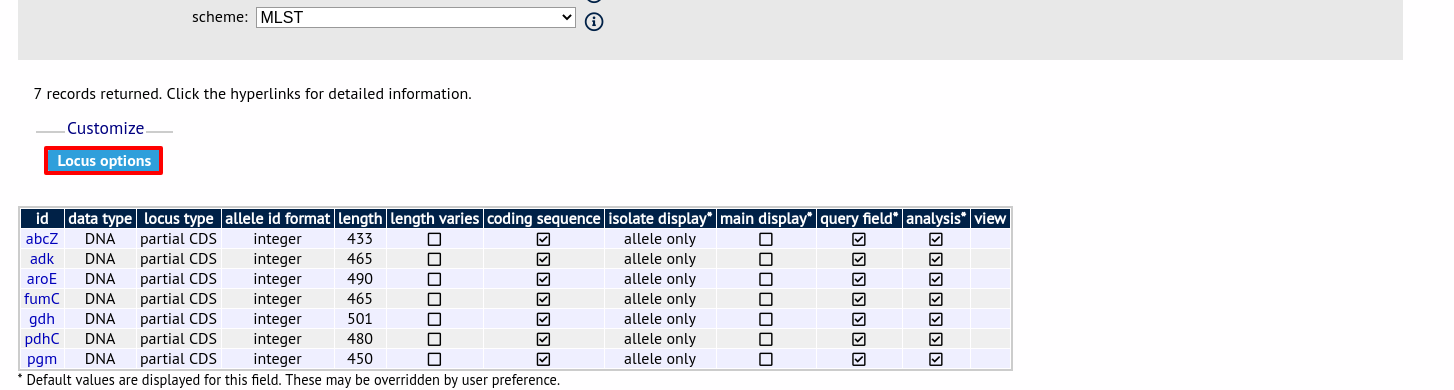The width and height of the screenshot is (1454, 390).
Task: Toggle query field checkbox for adk
Action: (x=859, y=260)
